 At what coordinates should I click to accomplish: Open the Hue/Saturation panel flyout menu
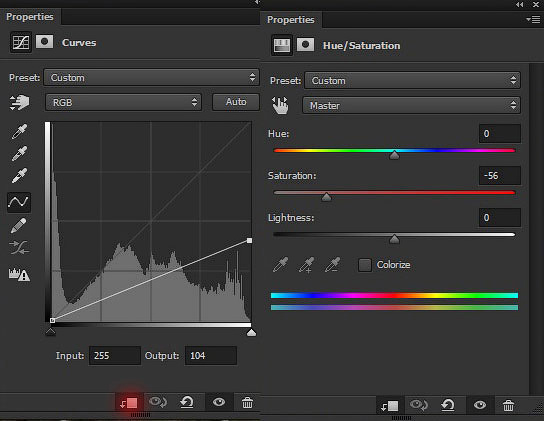click(533, 19)
